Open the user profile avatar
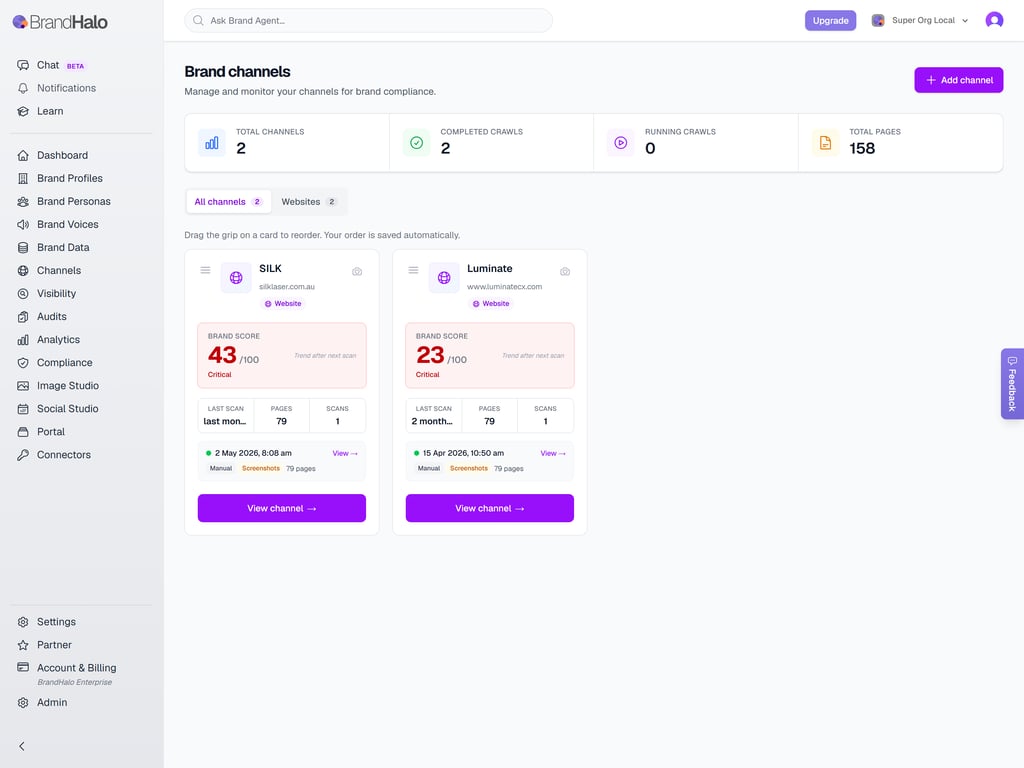1024x768 pixels. pos(994,20)
